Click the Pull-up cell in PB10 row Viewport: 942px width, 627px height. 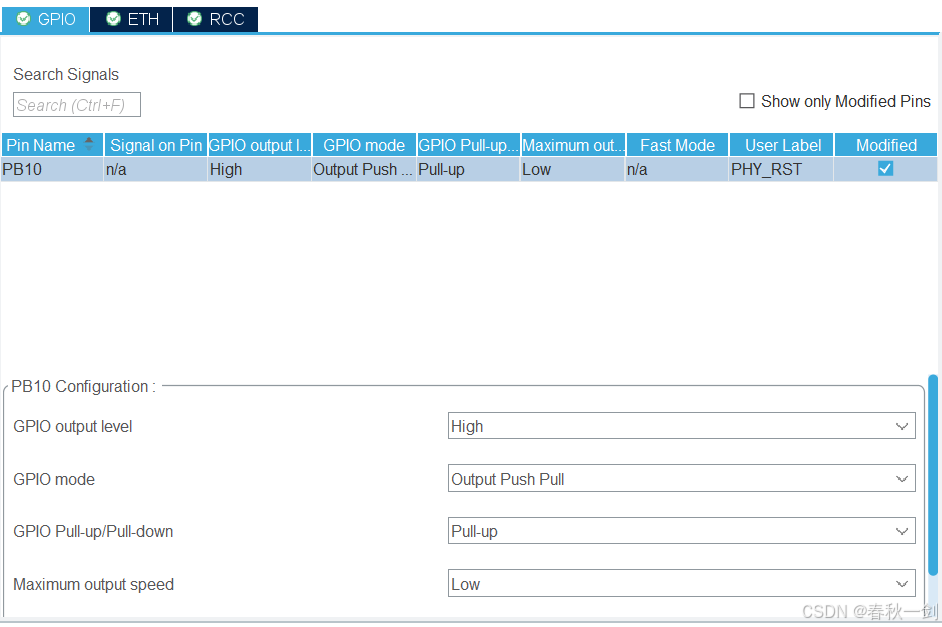pos(469,169)
